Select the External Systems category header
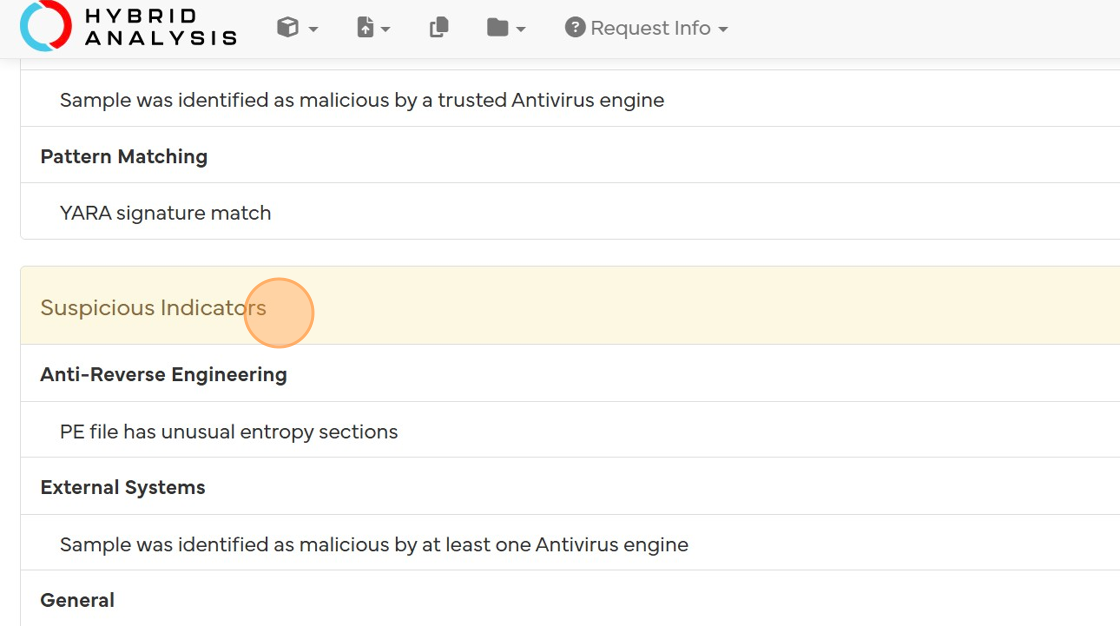Image resolution: width=1120 pixels, height=626 pixels. click(122, 487)
